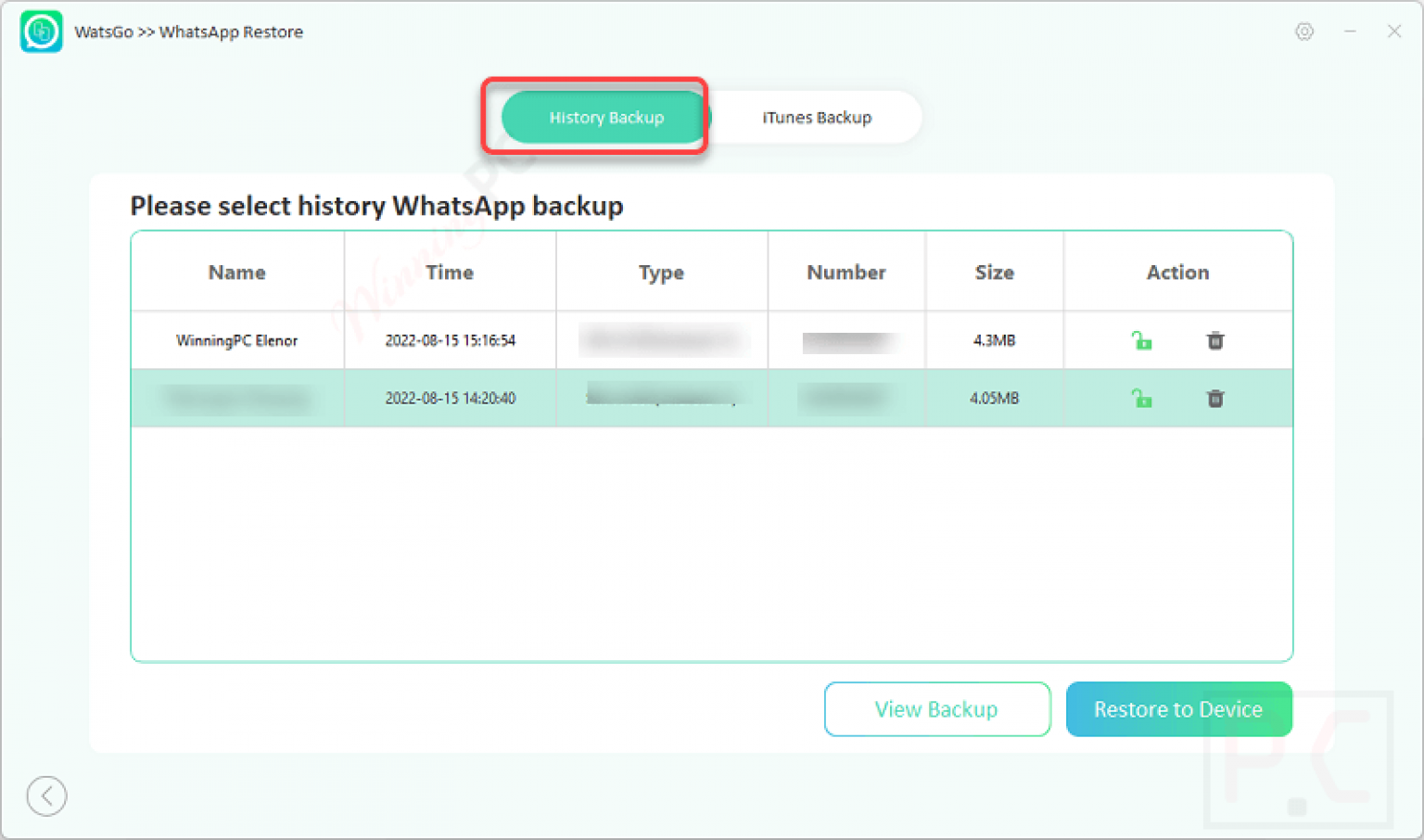Click the View Backup button
1424x840 pixels.
tap(936, 709)
